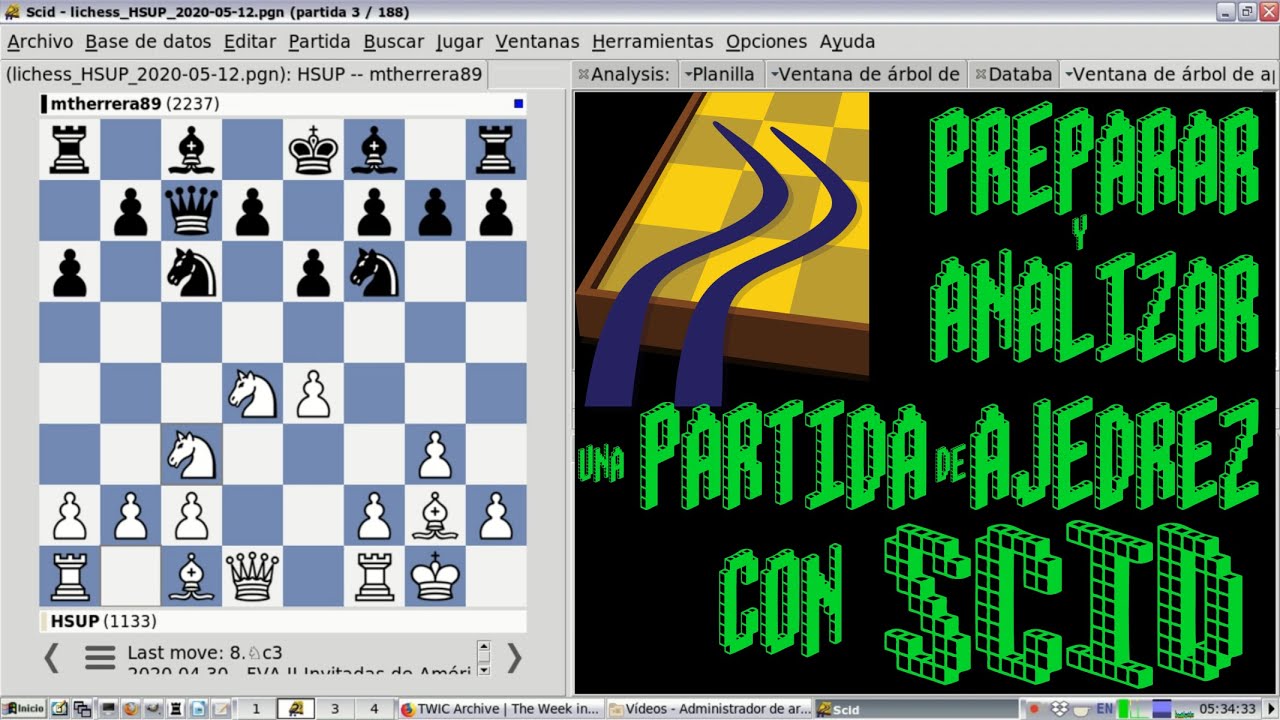Open the board hamburger menu icon
1280x720 pixels.
click(x=100, y=657)
